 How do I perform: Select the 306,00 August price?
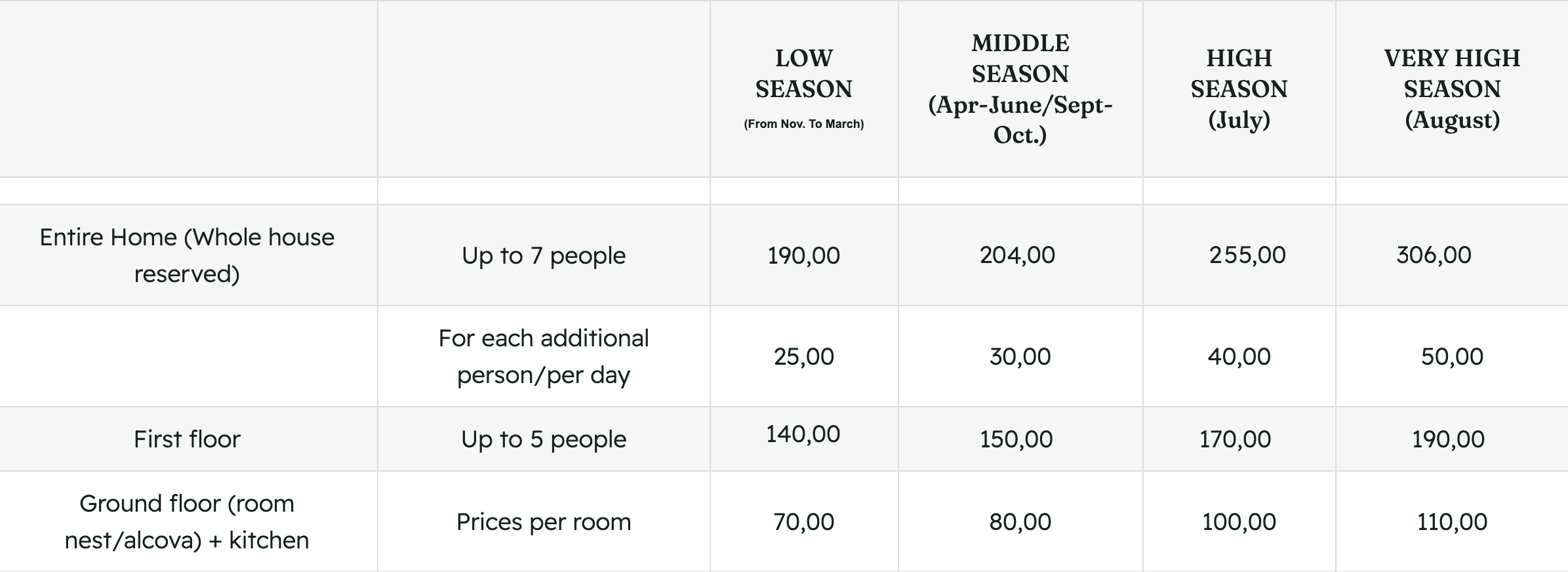[1434, 255]
